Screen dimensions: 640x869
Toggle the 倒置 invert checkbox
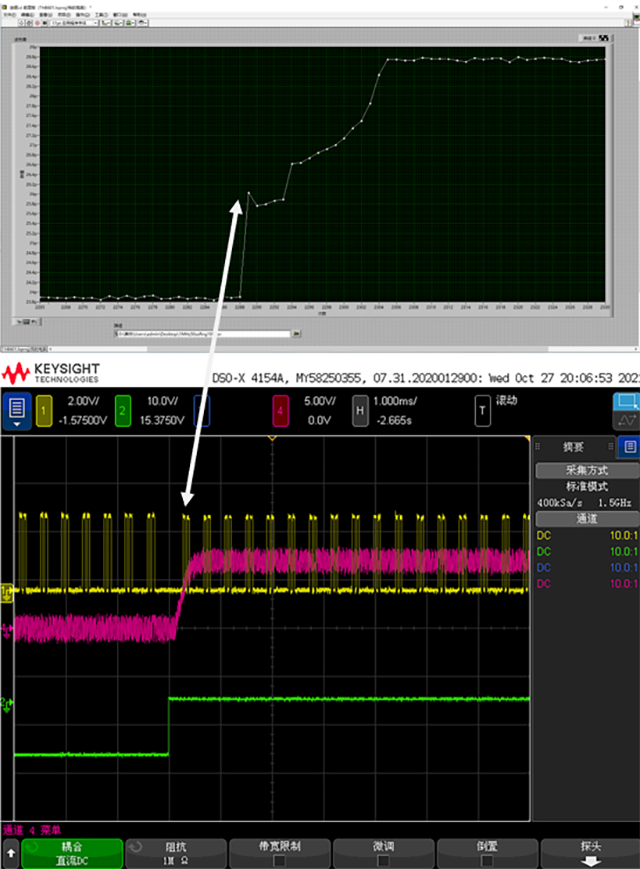[487, 859]
